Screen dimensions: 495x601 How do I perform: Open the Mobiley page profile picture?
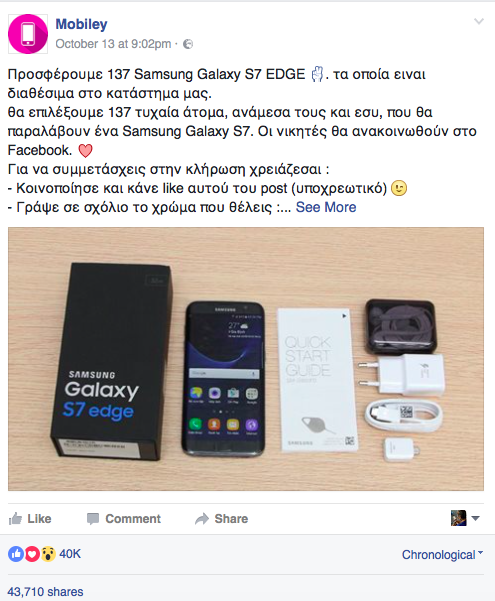[28, 34]
